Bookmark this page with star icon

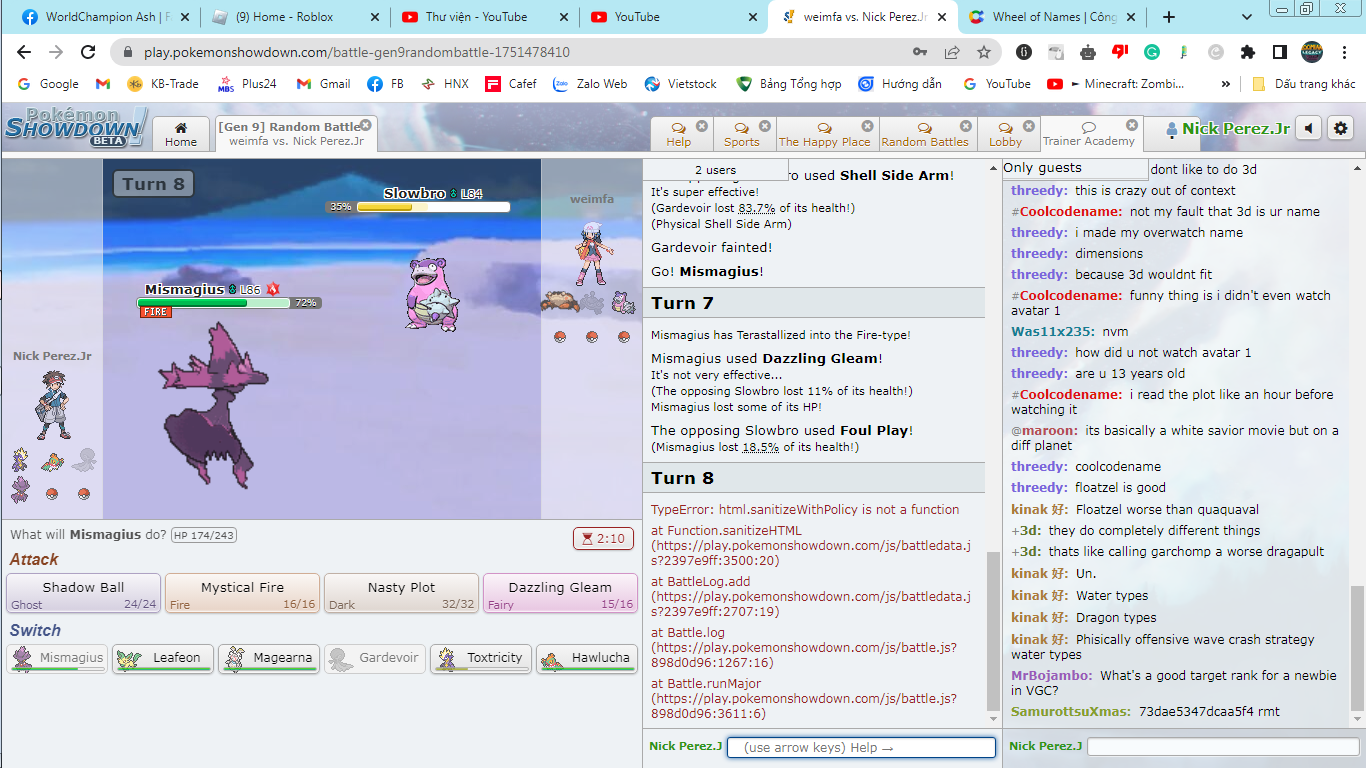[984, 52]
